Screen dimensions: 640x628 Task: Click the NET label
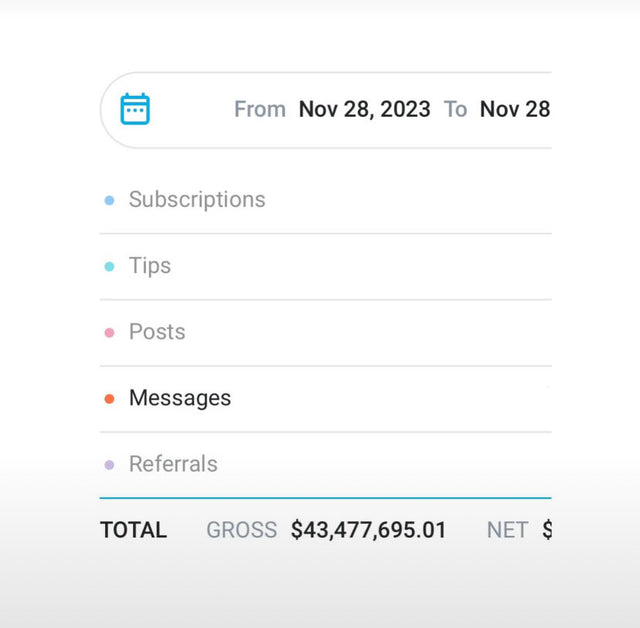click(507, 530)
